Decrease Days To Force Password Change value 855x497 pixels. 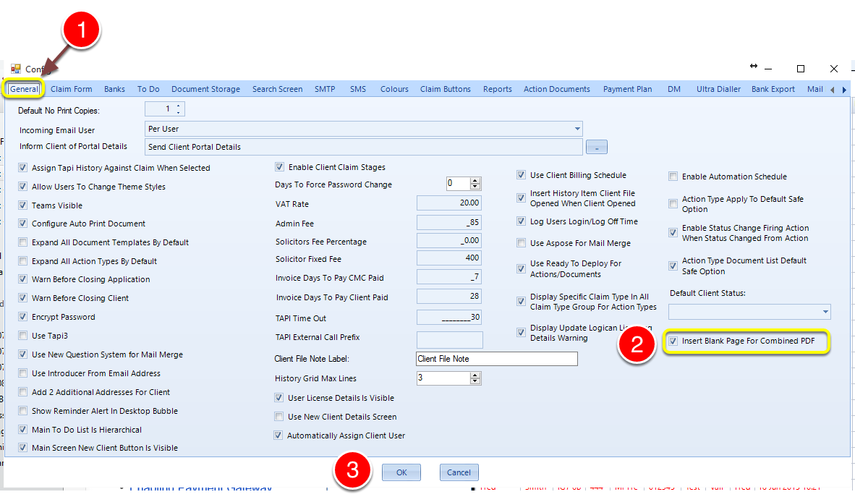point(475,187)
